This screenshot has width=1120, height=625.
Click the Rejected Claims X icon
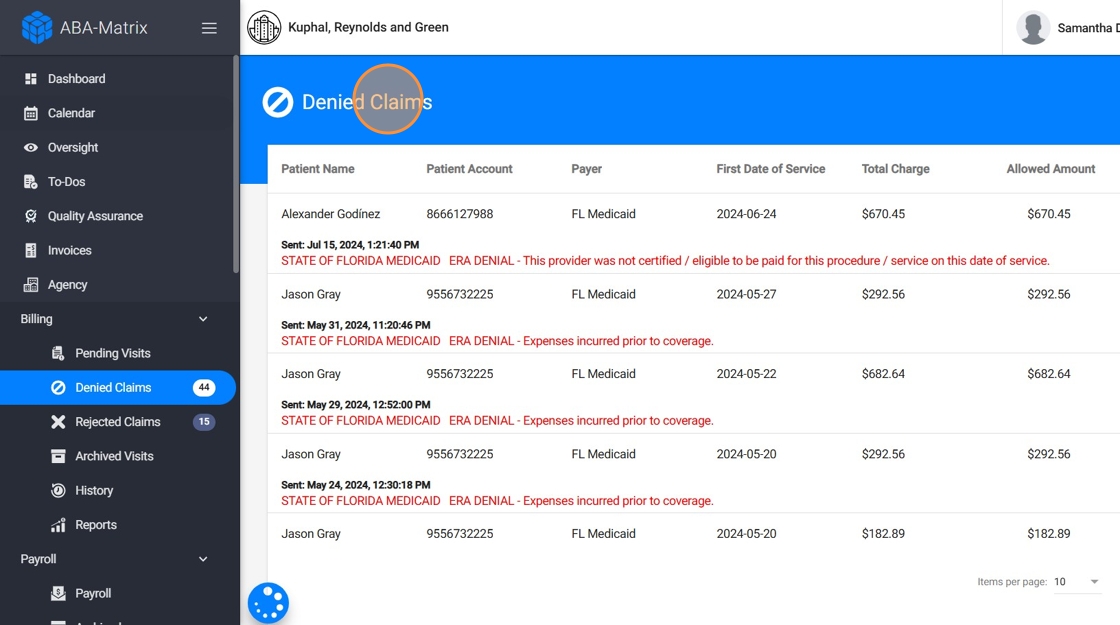(58, 421)
